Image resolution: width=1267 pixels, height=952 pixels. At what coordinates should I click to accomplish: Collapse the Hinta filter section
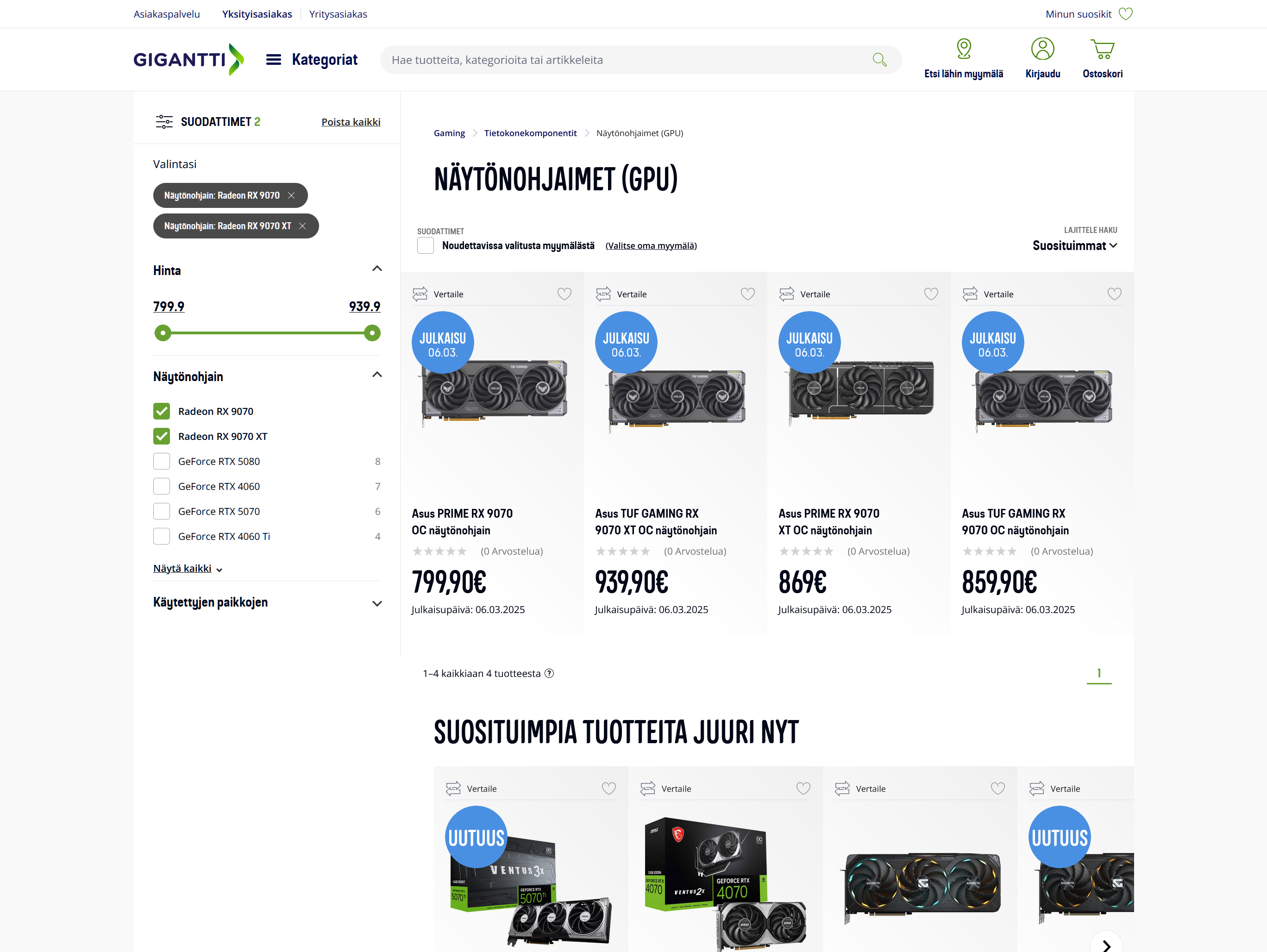[377, 269]
